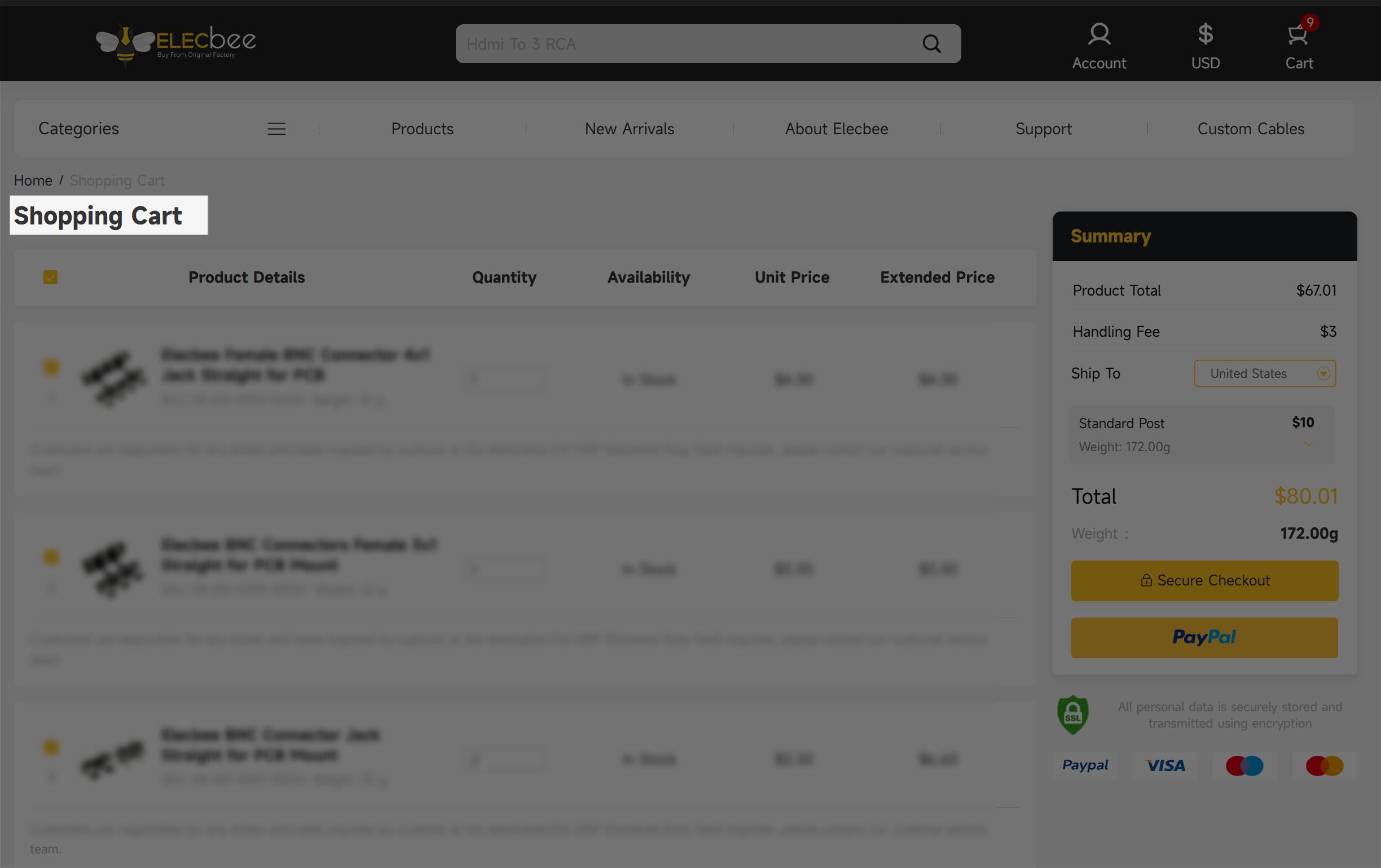Click the Visa payment icon
This screenshot has width=1381, height=868.
1165,765
